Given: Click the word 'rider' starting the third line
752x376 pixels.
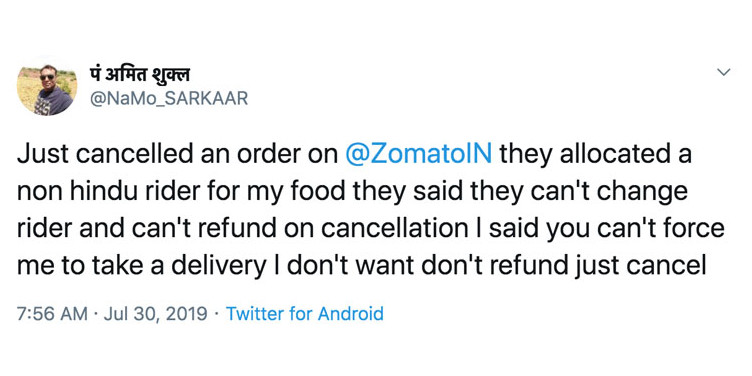Looking at the screenshot, I should pyautogui.click(x=45, y=228).
